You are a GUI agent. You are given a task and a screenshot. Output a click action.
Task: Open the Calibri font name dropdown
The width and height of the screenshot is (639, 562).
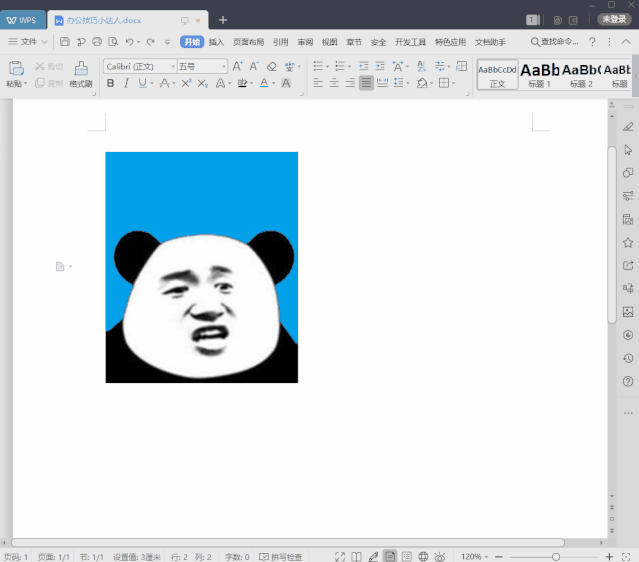coord(140,66)
